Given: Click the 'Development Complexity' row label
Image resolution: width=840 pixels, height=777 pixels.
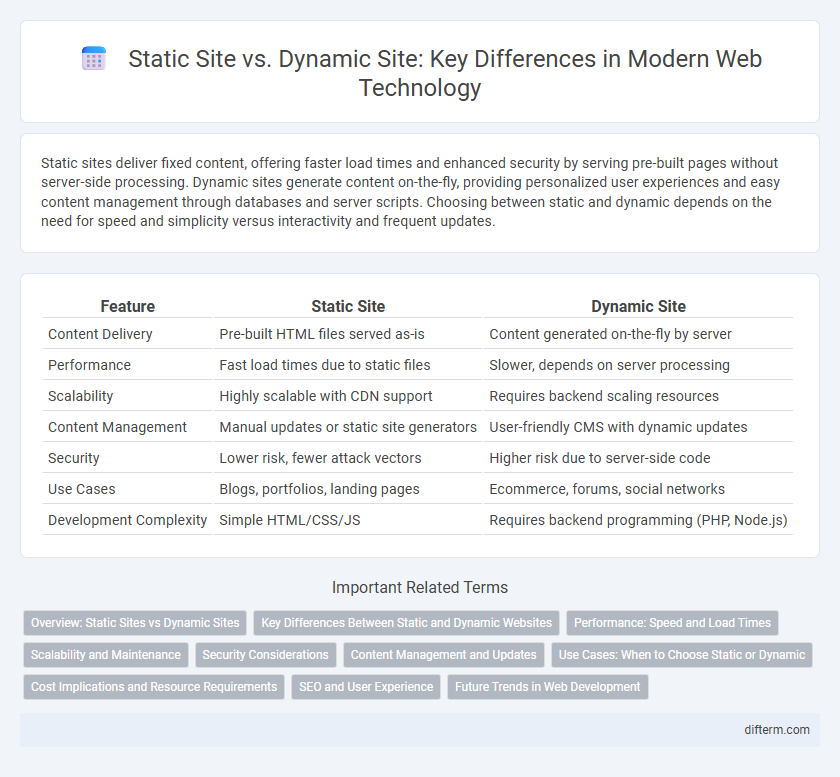Looking at the screenshot, I should click(128, 520).
